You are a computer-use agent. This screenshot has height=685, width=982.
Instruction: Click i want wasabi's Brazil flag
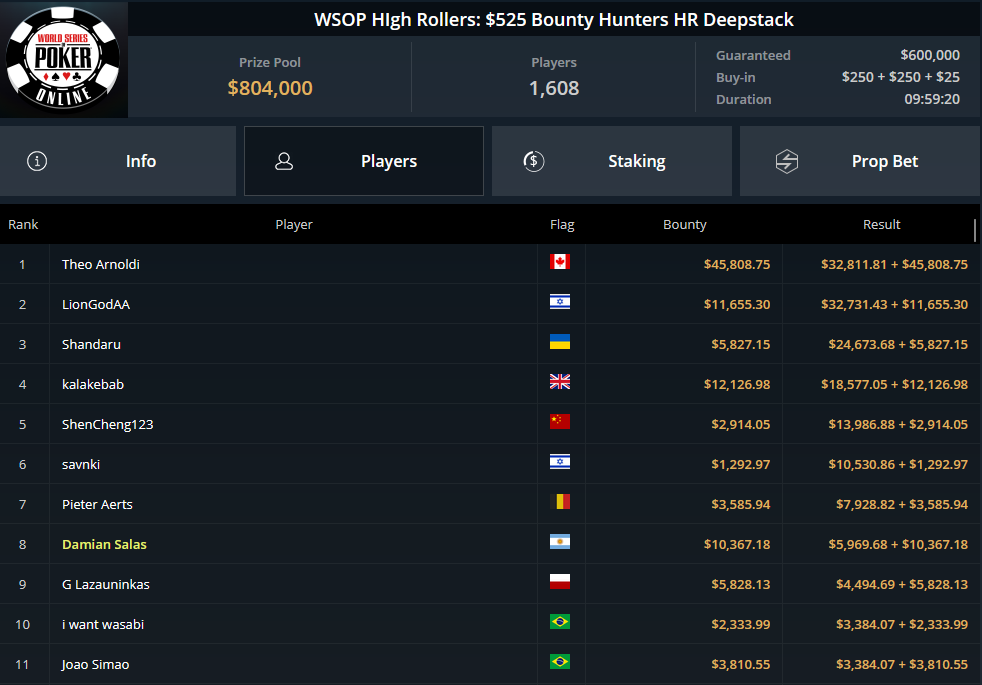(560, 622)
